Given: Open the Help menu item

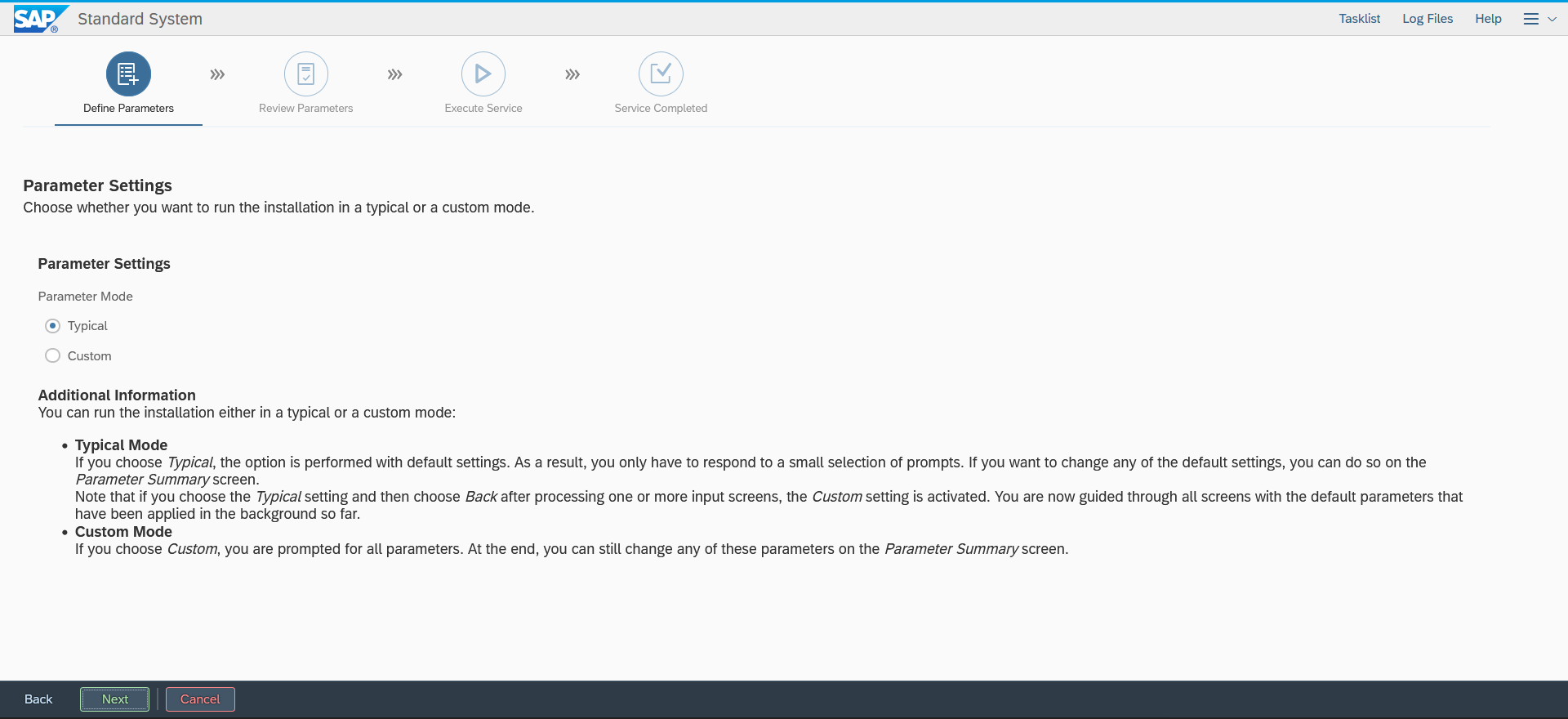Looking at the screenshot, I should pos(1488,19).
